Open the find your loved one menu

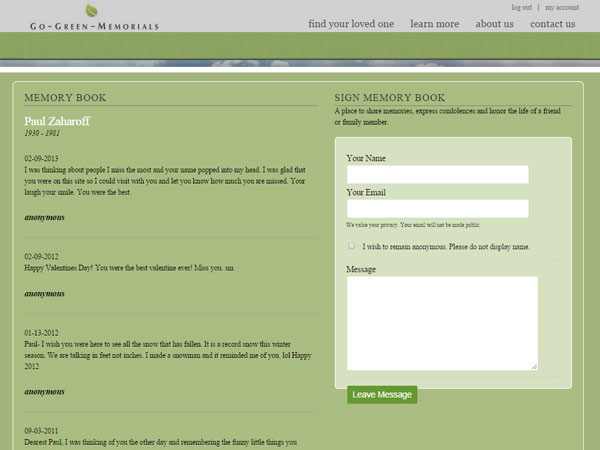point(351,24)
